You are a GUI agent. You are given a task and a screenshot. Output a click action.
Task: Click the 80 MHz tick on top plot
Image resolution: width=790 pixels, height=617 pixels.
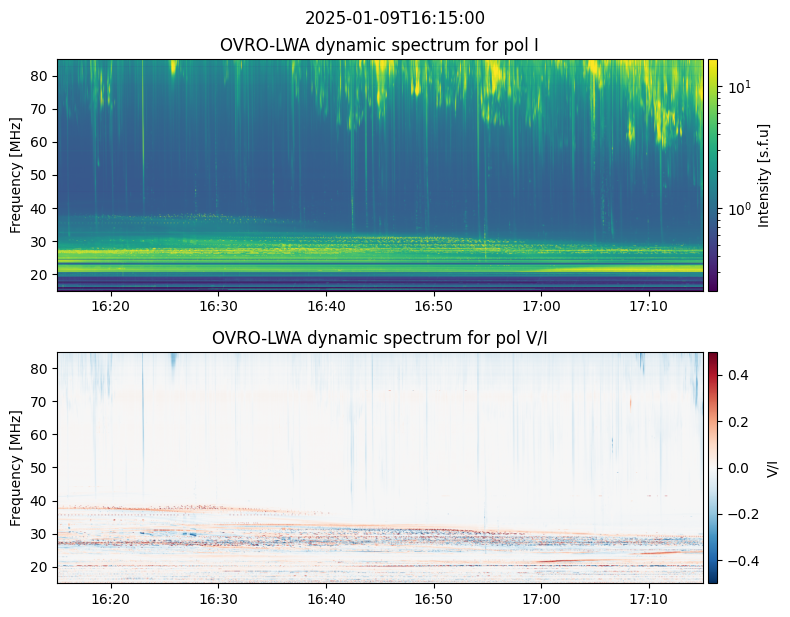tap(41, 76)
